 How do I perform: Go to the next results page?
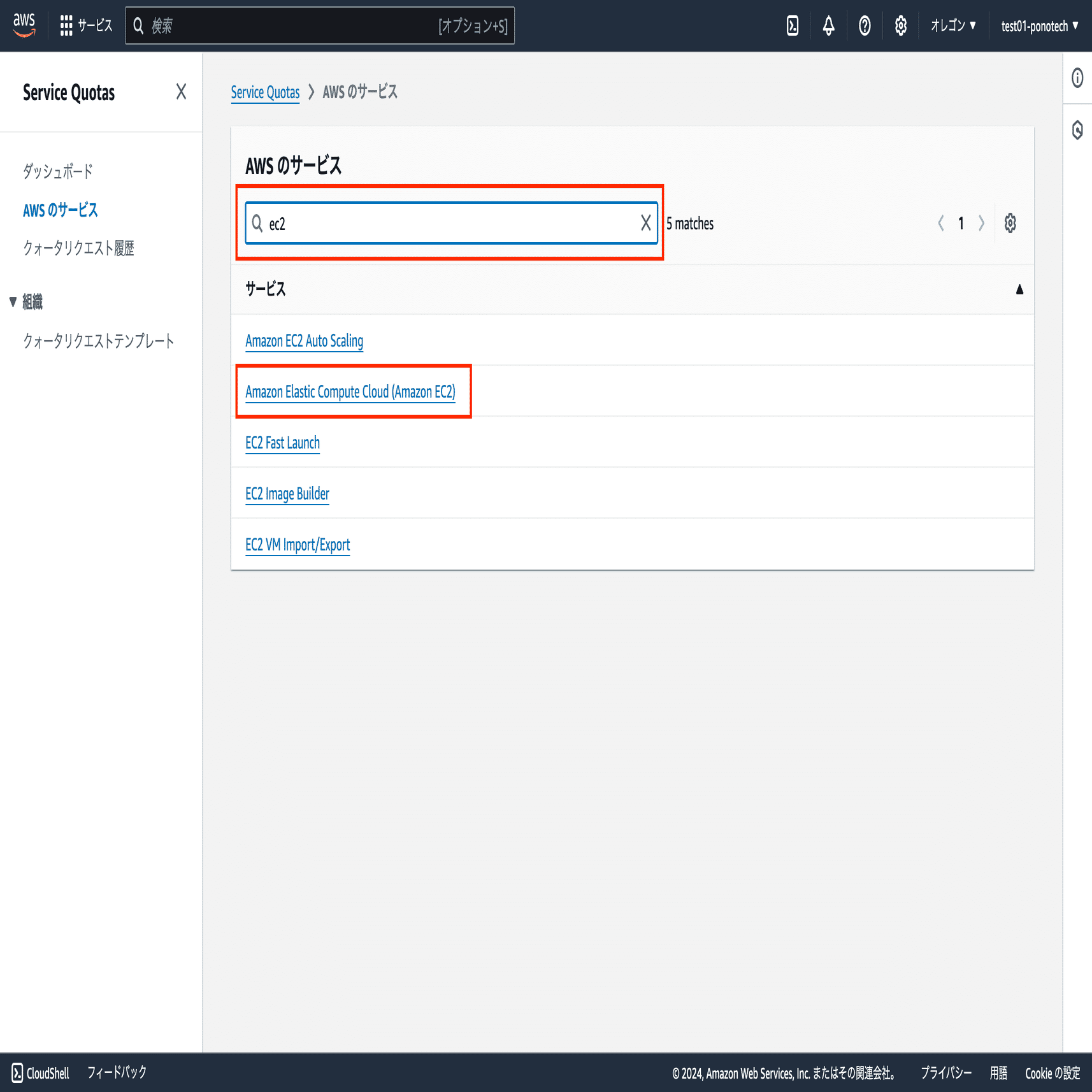pos(981,223)
